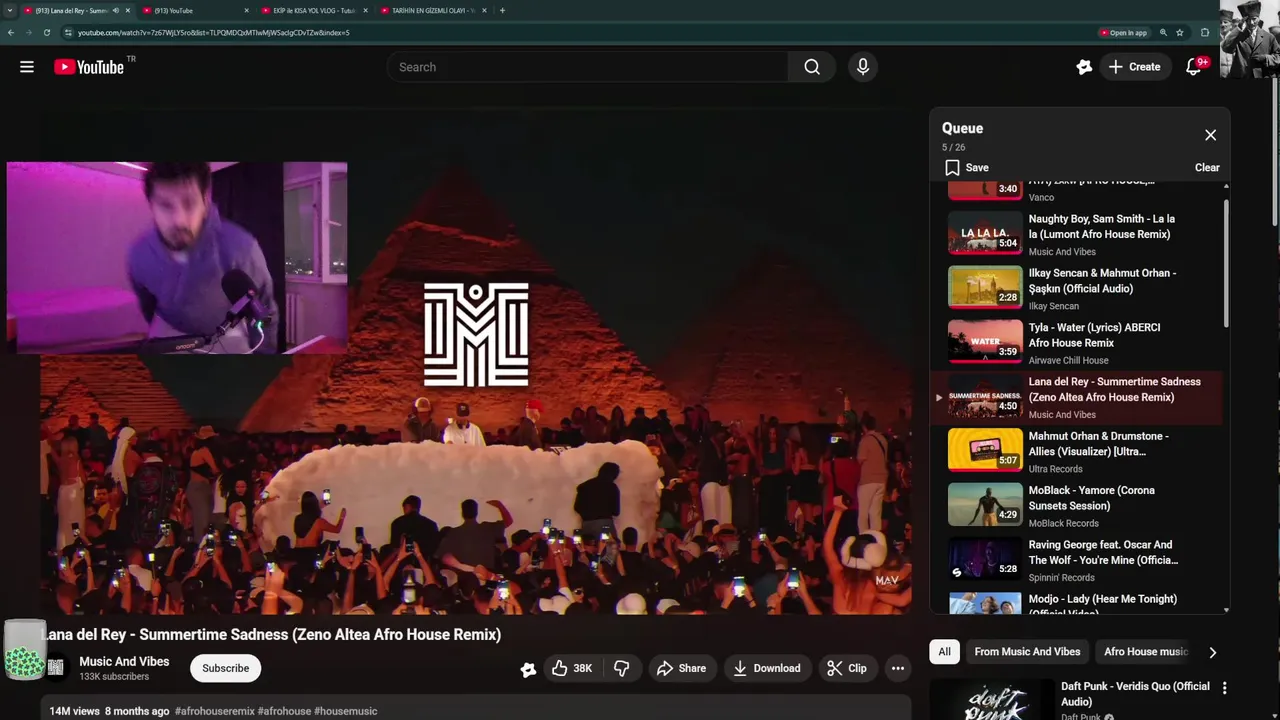Click the sparkle star icon beside Create

(1084, 67)
